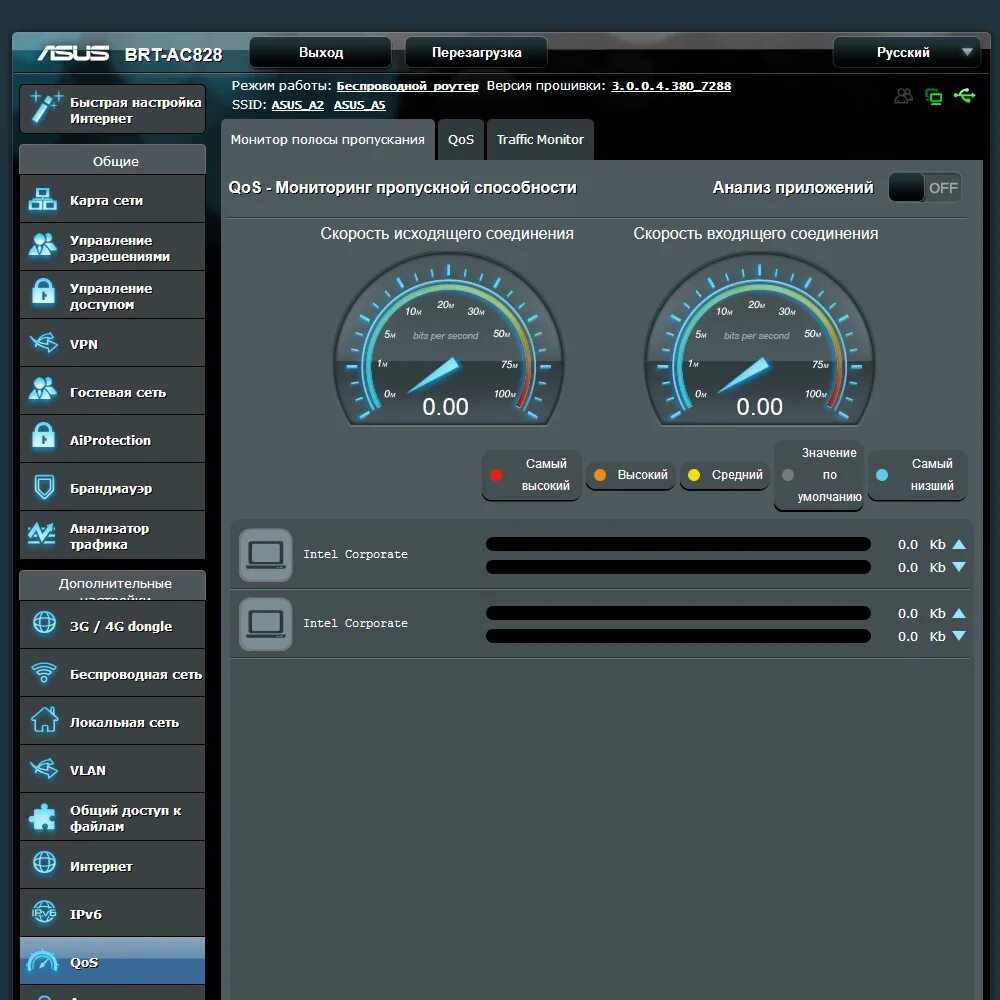1000x1000 pixels.
Task: Click the 3G / 4G dongle globe icon
Action: (45, 622)
